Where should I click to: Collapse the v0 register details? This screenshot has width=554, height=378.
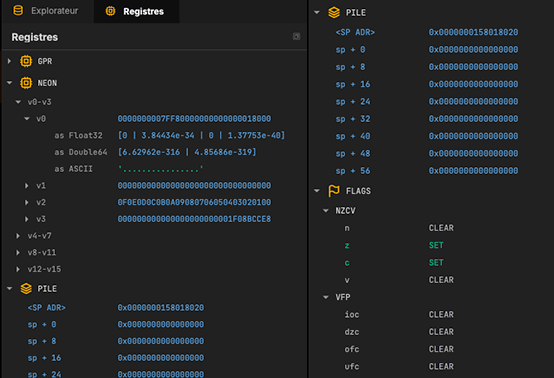click(x=27, y=119)
